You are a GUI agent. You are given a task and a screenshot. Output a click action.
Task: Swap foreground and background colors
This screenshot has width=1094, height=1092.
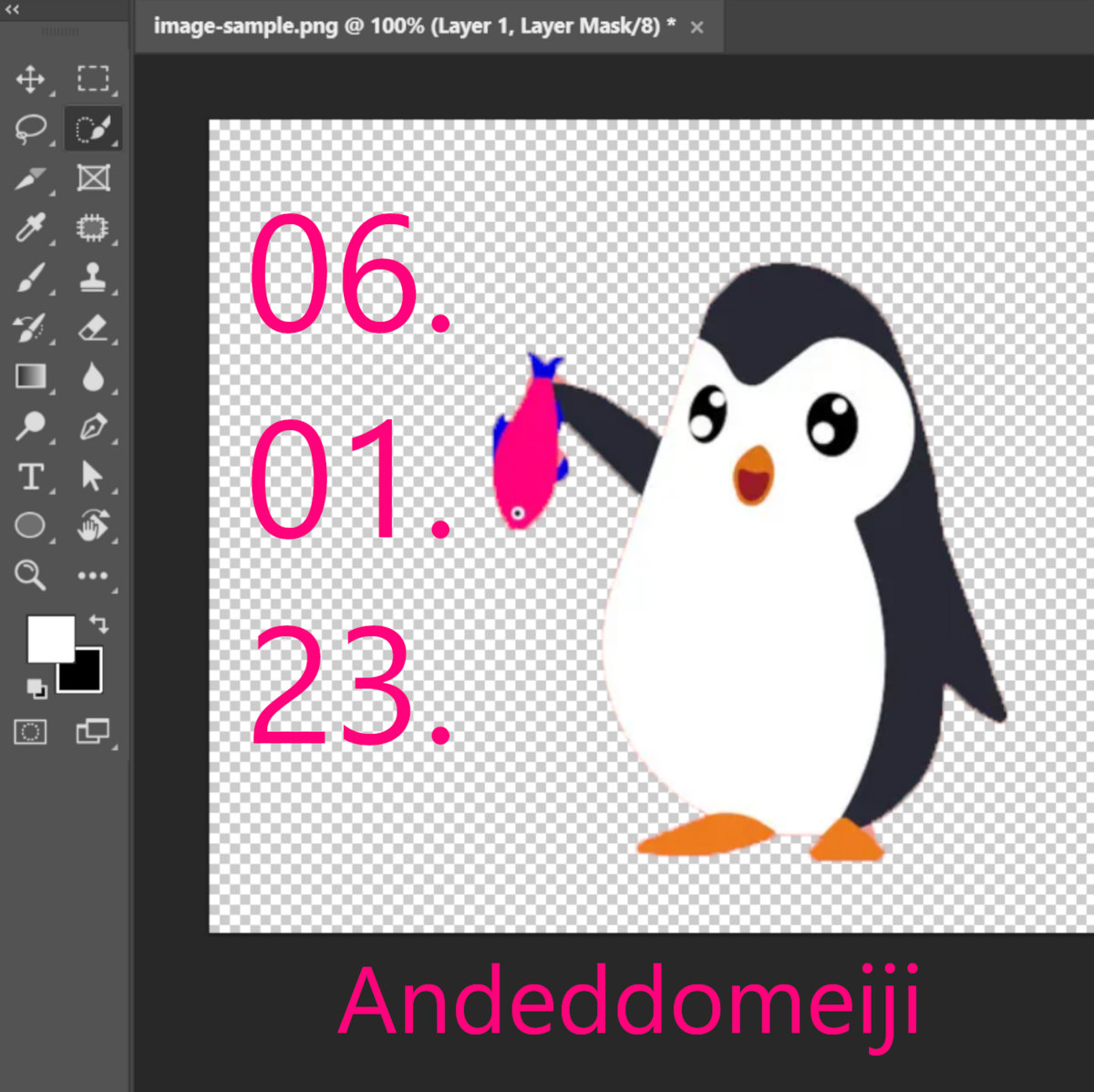pyautogui.click(x=98, y=624)
